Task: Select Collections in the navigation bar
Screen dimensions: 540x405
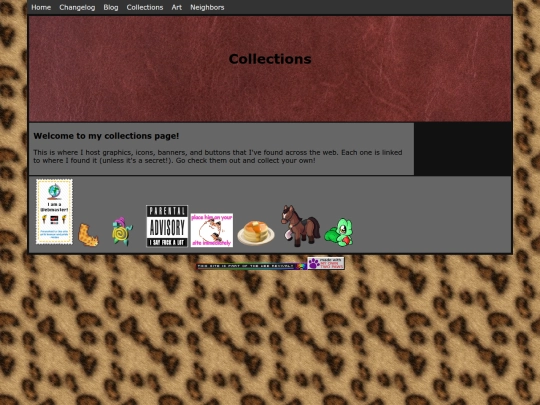Action: pos(145,7)
